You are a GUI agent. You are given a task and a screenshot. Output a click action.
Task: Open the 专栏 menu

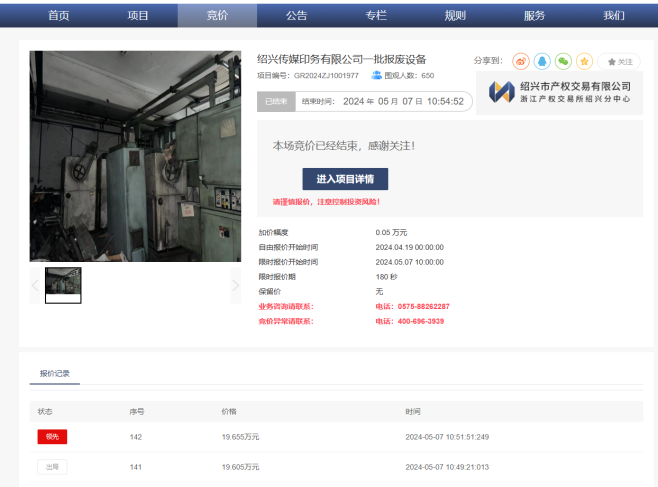coord(376,16)
